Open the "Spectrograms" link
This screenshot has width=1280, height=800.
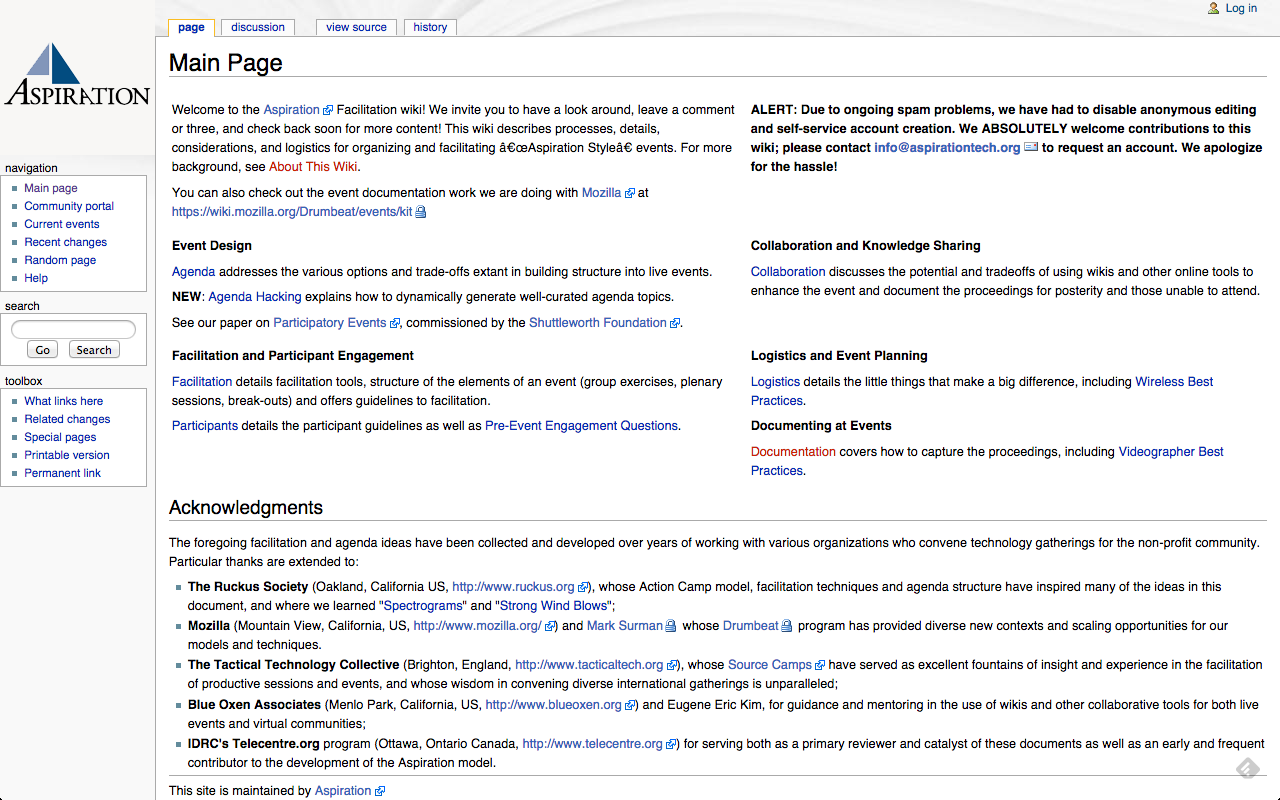[x=422, y=606]
